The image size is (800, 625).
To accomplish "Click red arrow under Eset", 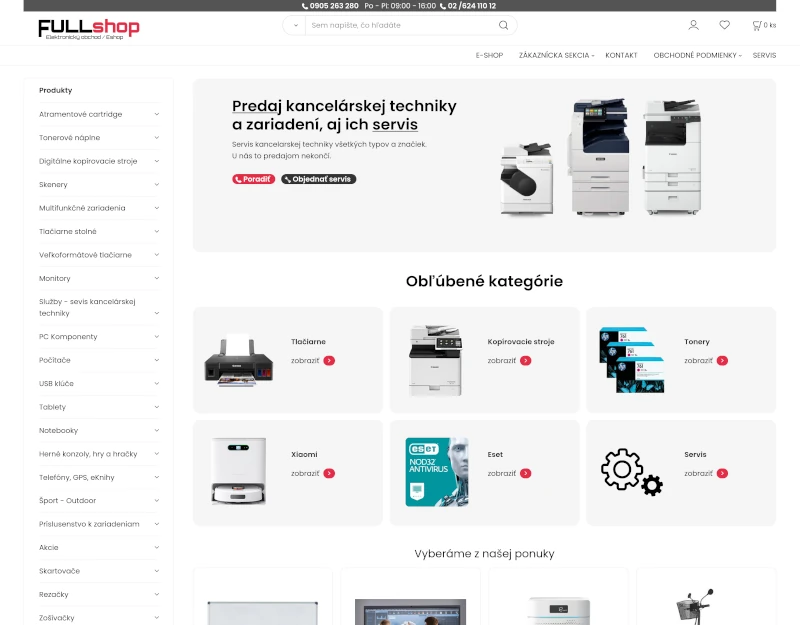I will [526, 473].
